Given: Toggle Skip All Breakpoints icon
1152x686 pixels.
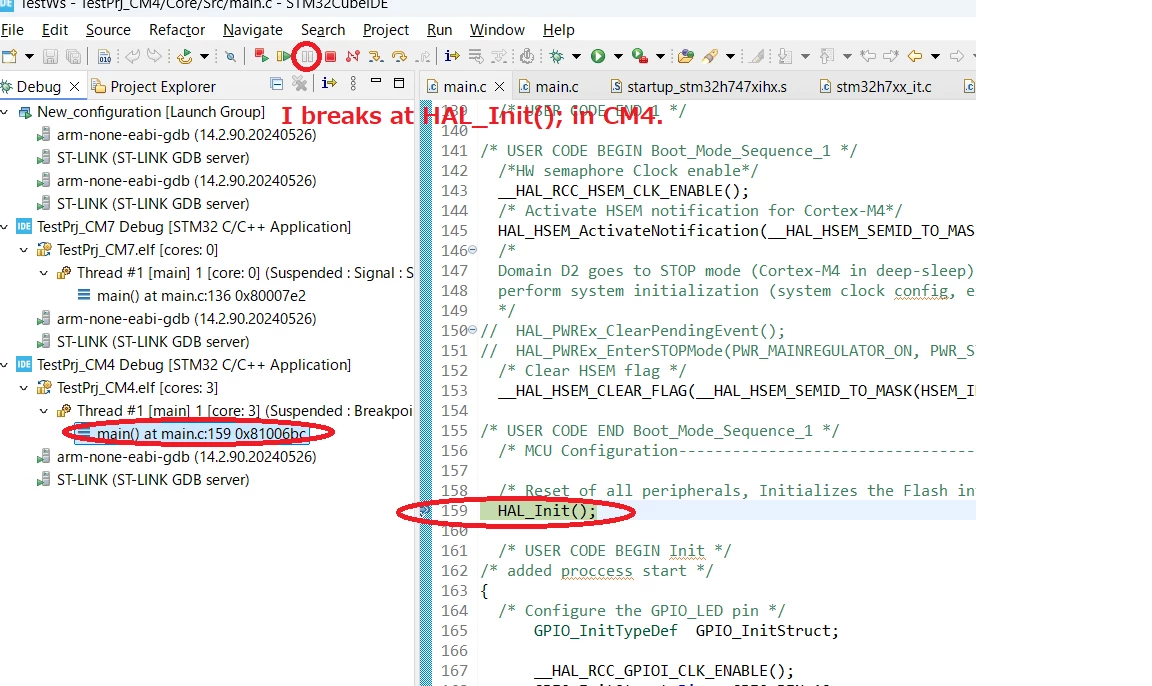Looking at the screenshot, I should [230, 57].
